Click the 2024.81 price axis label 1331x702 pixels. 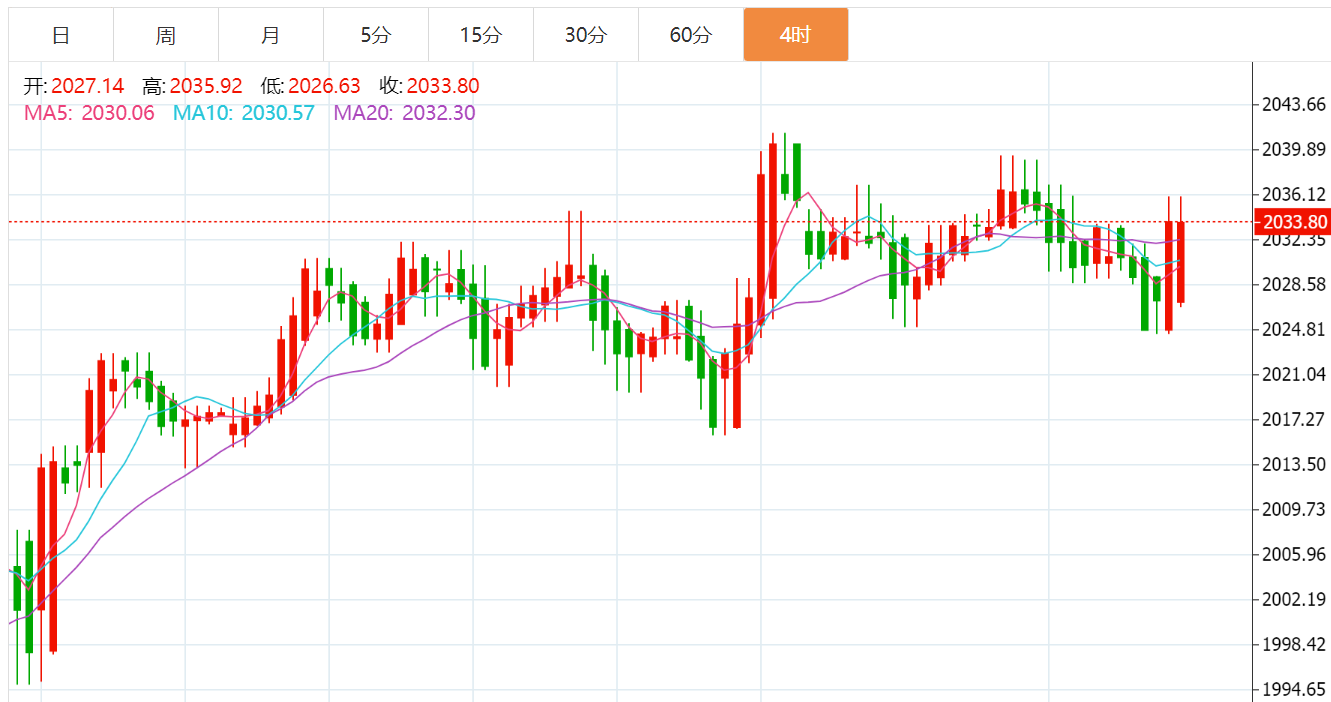[1294, 330]
